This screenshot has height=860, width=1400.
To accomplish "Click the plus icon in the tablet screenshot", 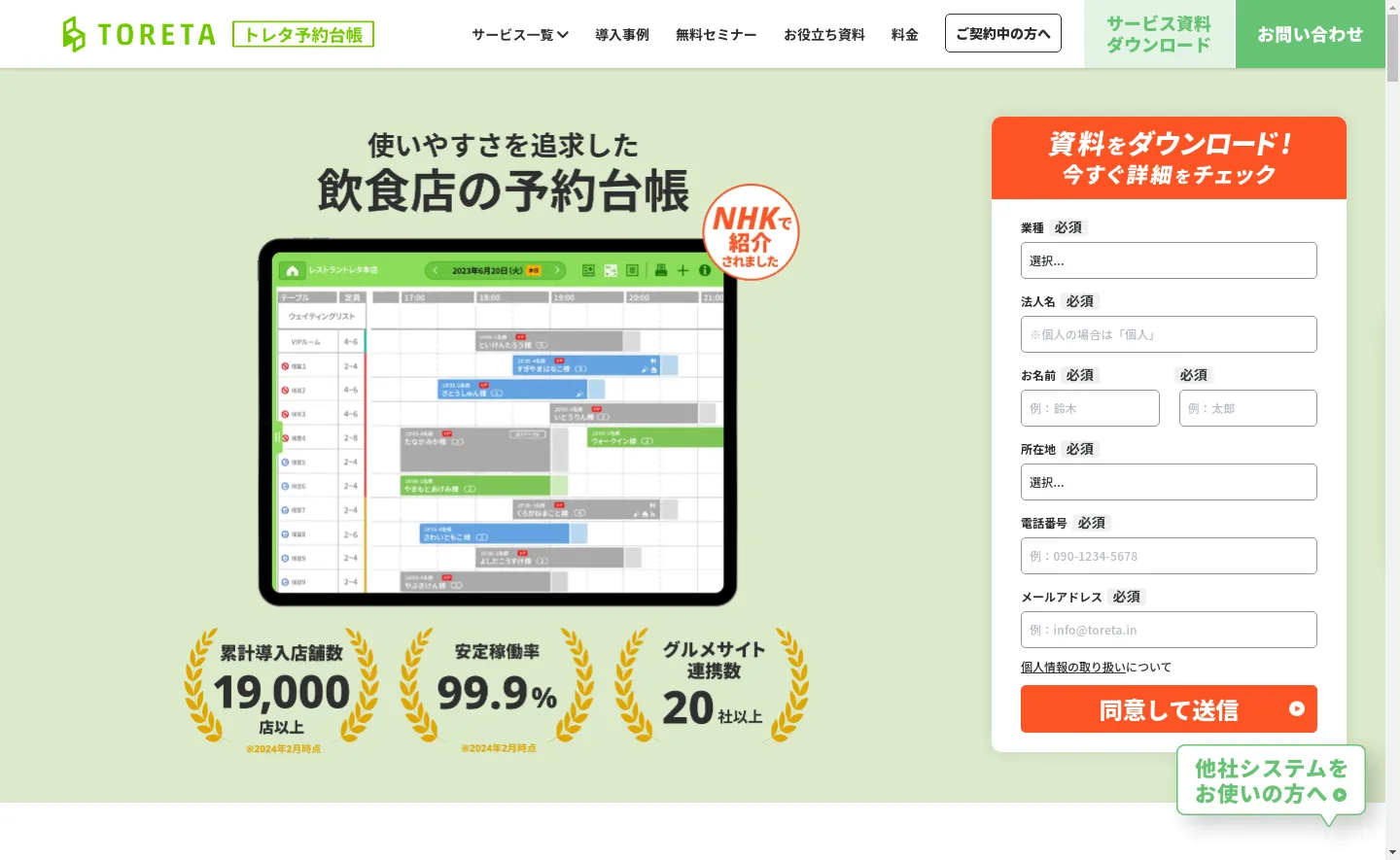I will (682, 270).
